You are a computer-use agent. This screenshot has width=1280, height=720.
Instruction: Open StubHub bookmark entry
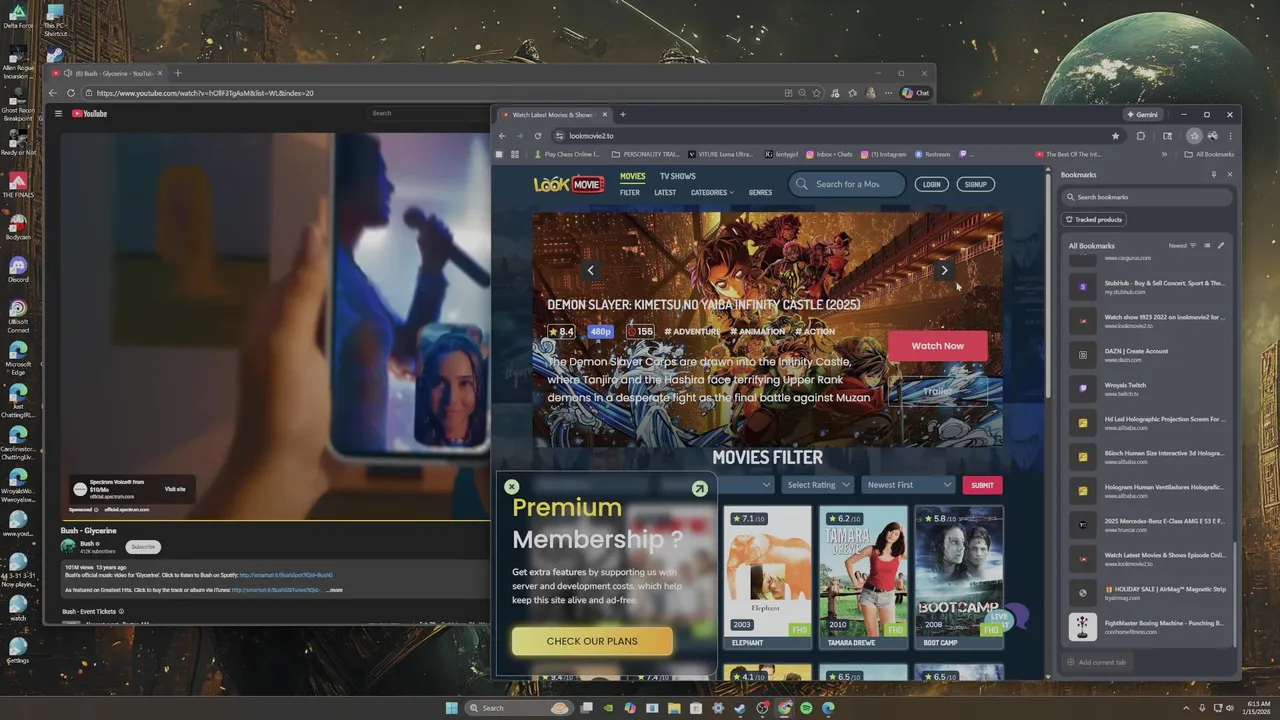click(x=1147, y=287)
